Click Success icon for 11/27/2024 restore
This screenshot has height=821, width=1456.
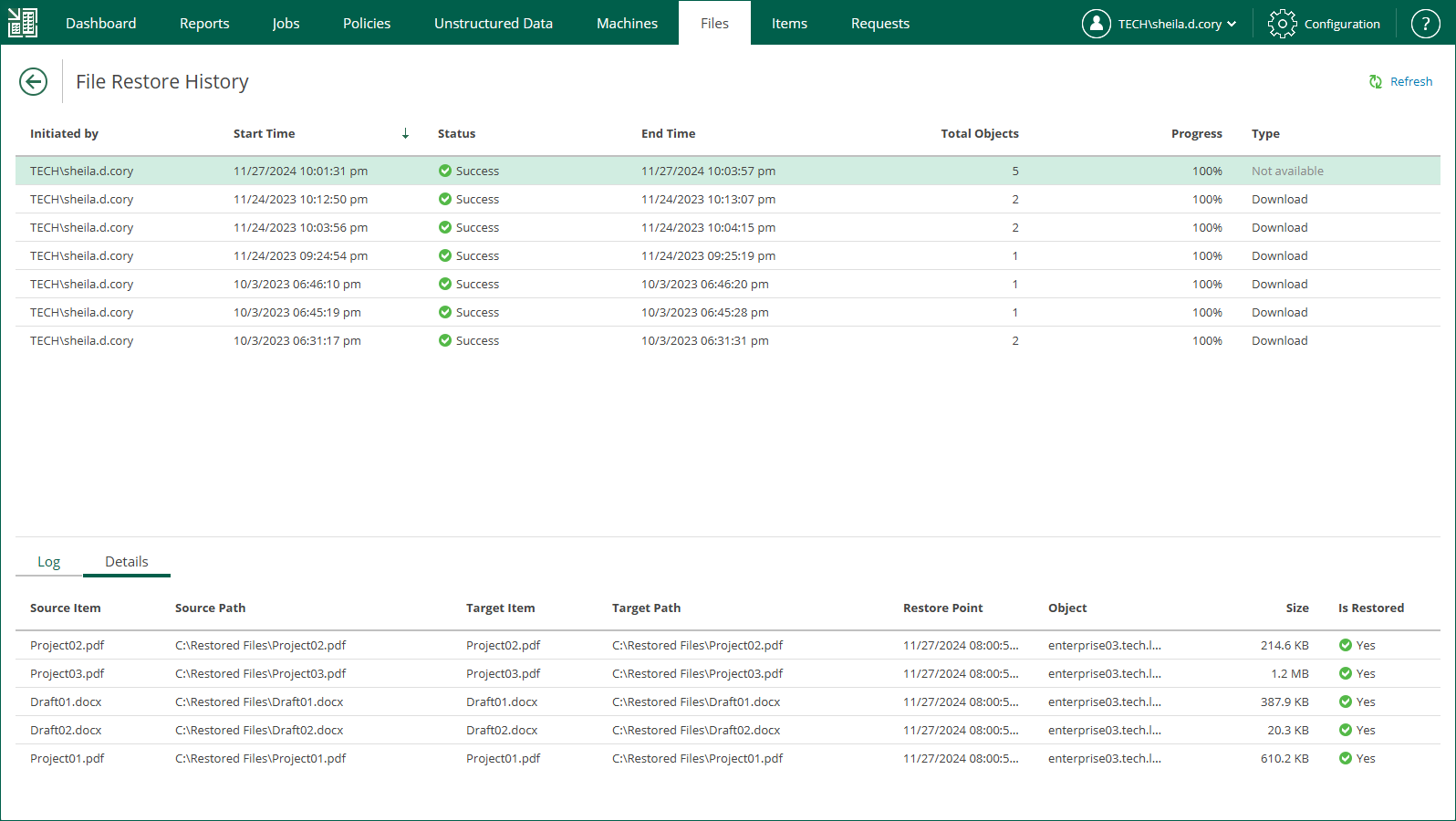[445, 171]
